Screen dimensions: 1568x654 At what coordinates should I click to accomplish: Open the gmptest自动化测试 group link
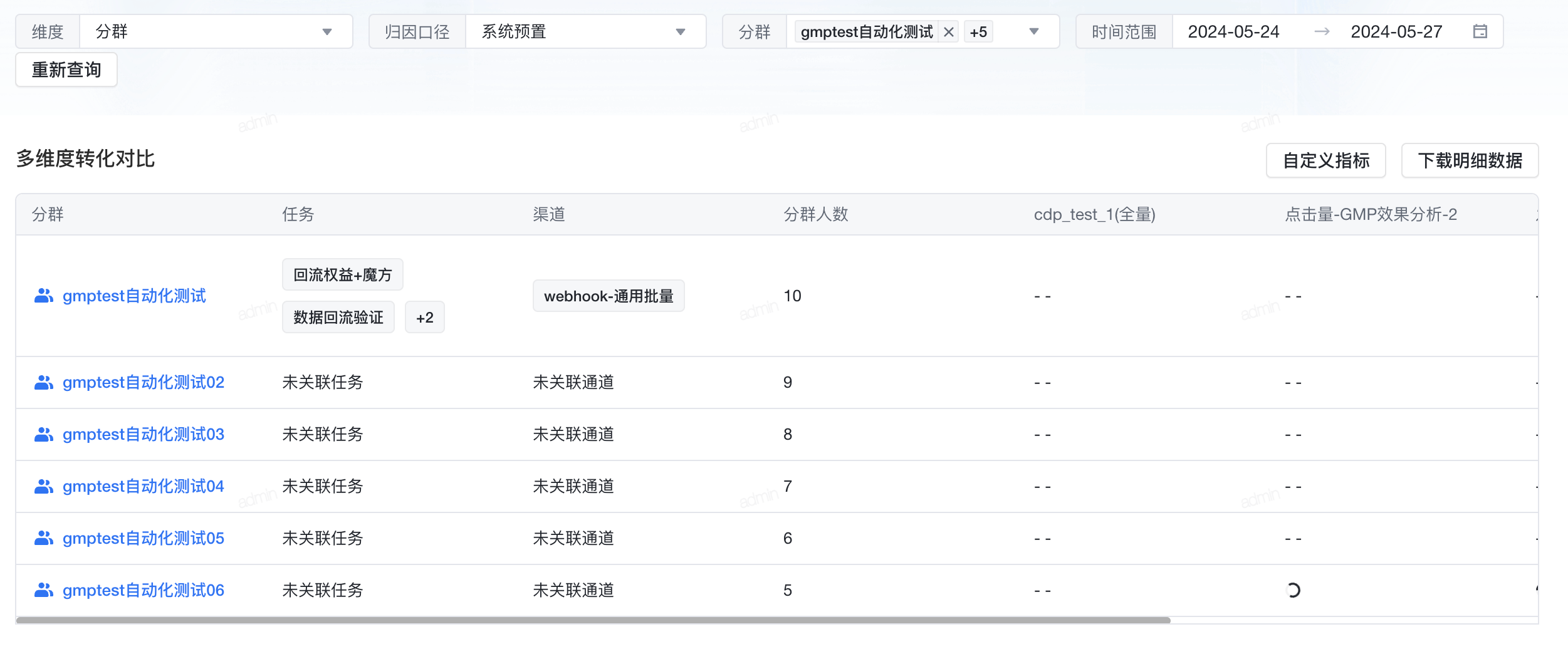134,296
